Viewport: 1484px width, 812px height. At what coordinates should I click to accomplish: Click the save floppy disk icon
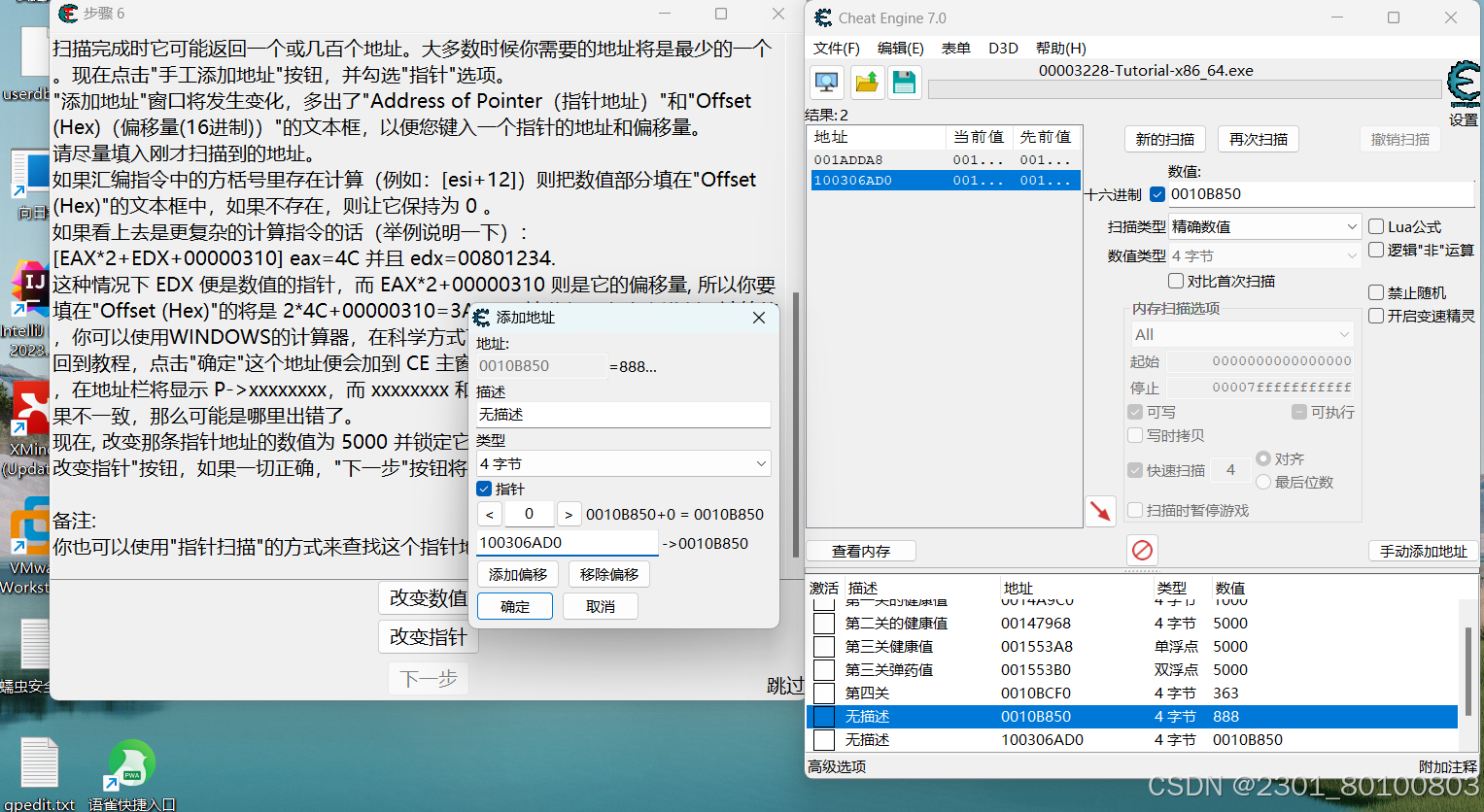click(905, 83)
